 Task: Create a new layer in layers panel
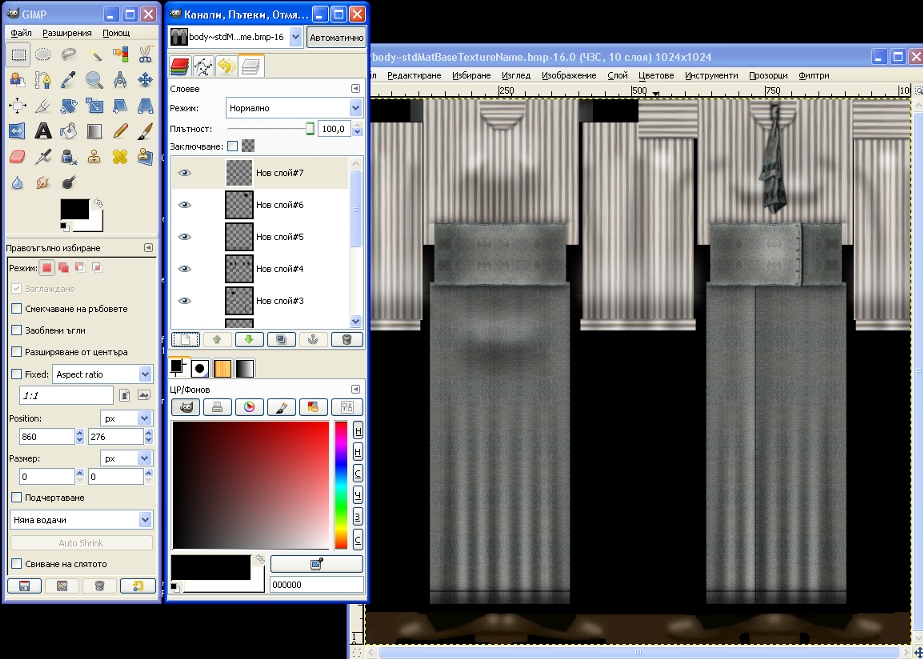click(185, 340)
